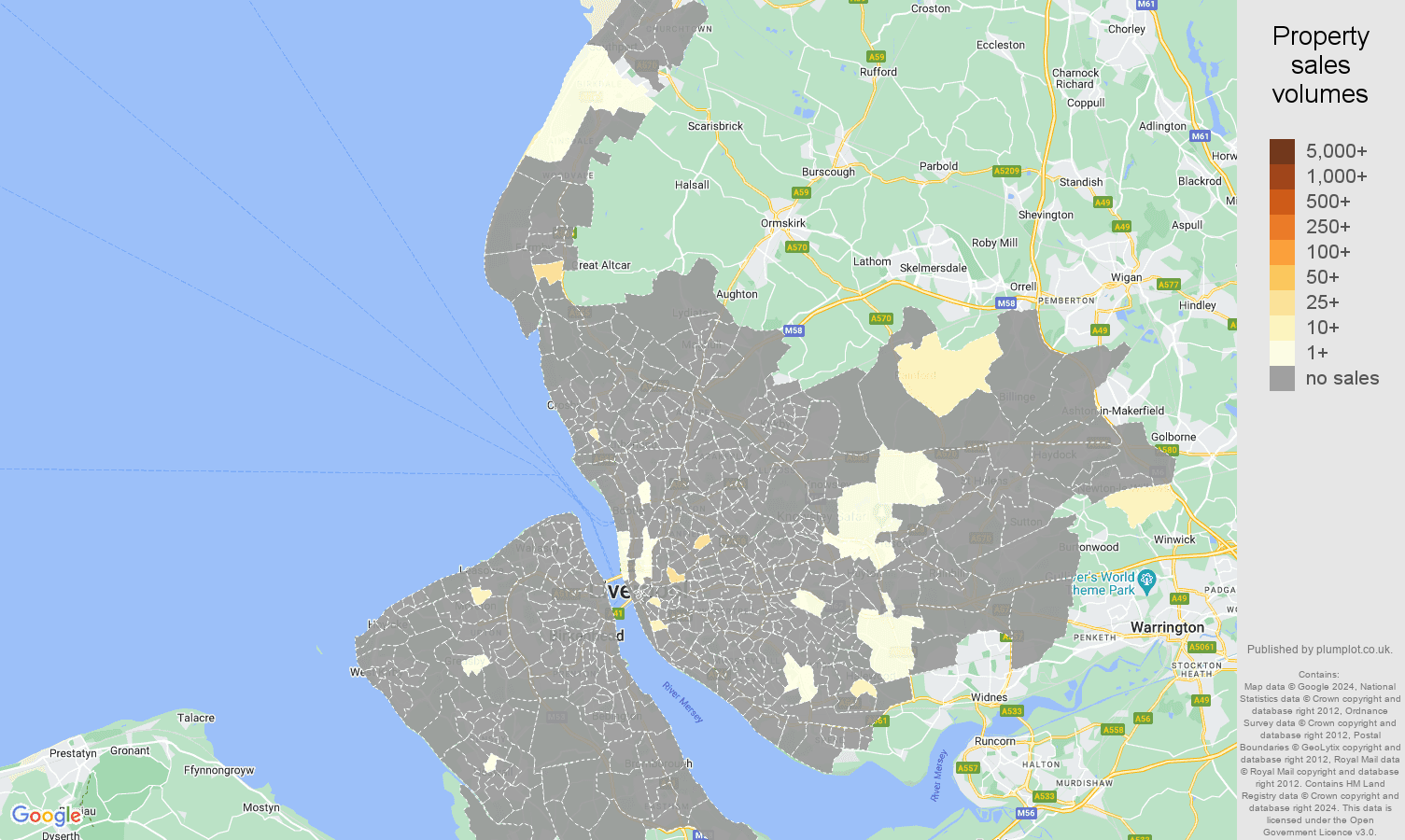This screenshot has height=840, width=1405.
Task: Click the Lathom village label
Action: (872, 261)
